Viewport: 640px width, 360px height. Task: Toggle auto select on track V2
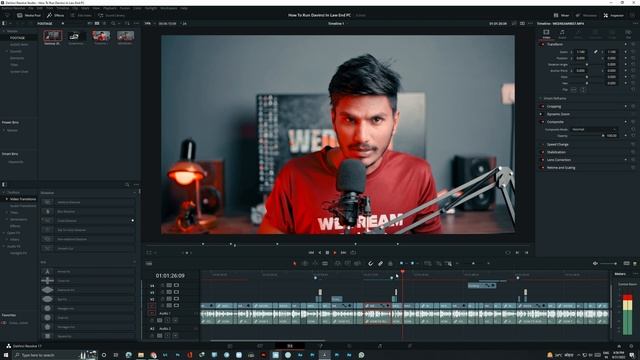(x=169, y=299)
